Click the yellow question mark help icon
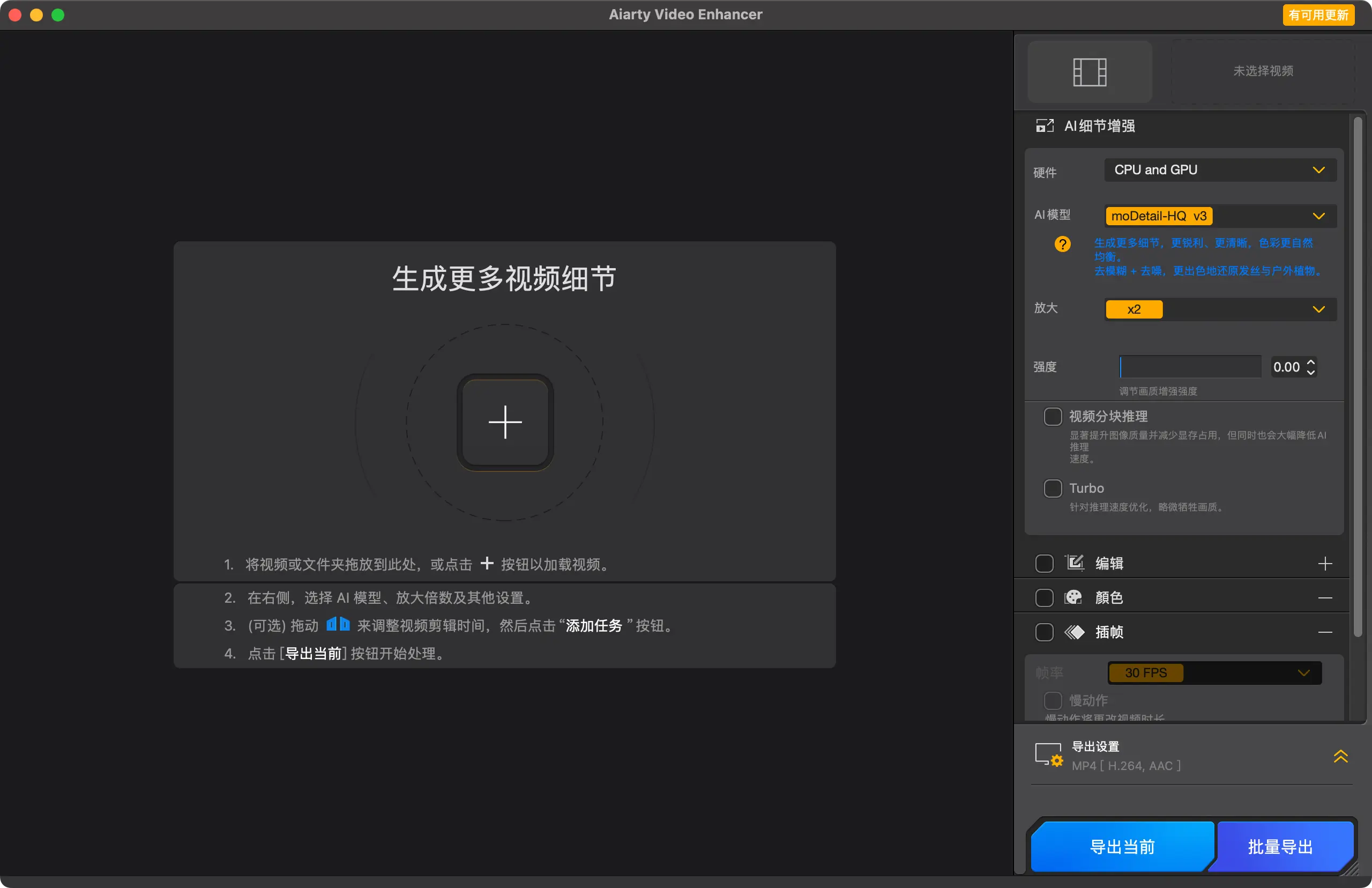1372x888 pixels. point(1062,244)
